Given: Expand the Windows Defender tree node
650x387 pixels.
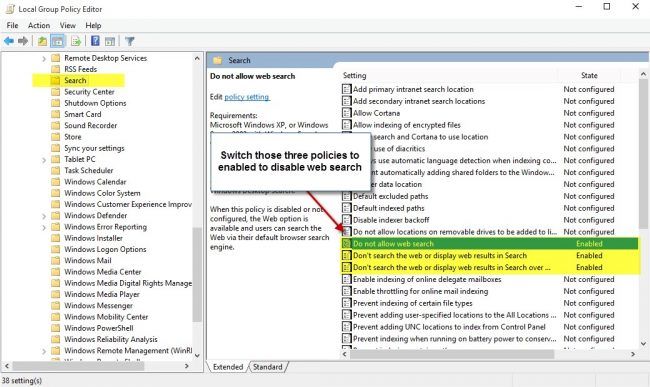Looking at the screenshot, I should pos(44,216).
